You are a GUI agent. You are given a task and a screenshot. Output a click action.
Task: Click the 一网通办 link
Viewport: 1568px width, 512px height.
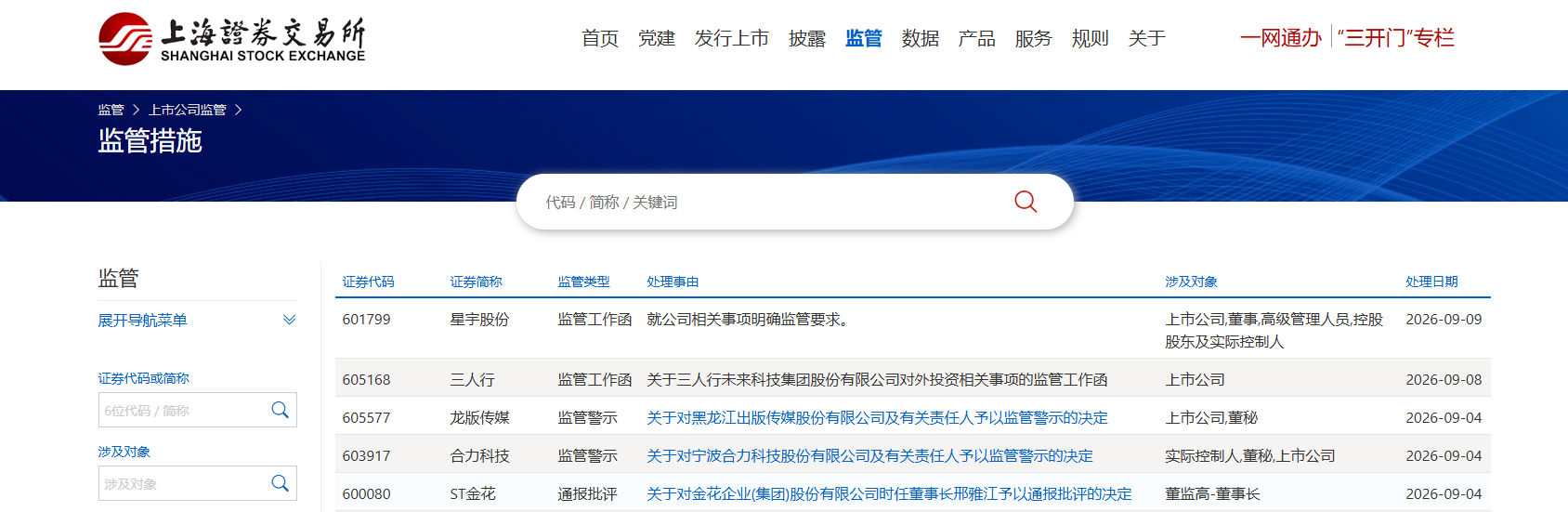(x=1281, y=38)
